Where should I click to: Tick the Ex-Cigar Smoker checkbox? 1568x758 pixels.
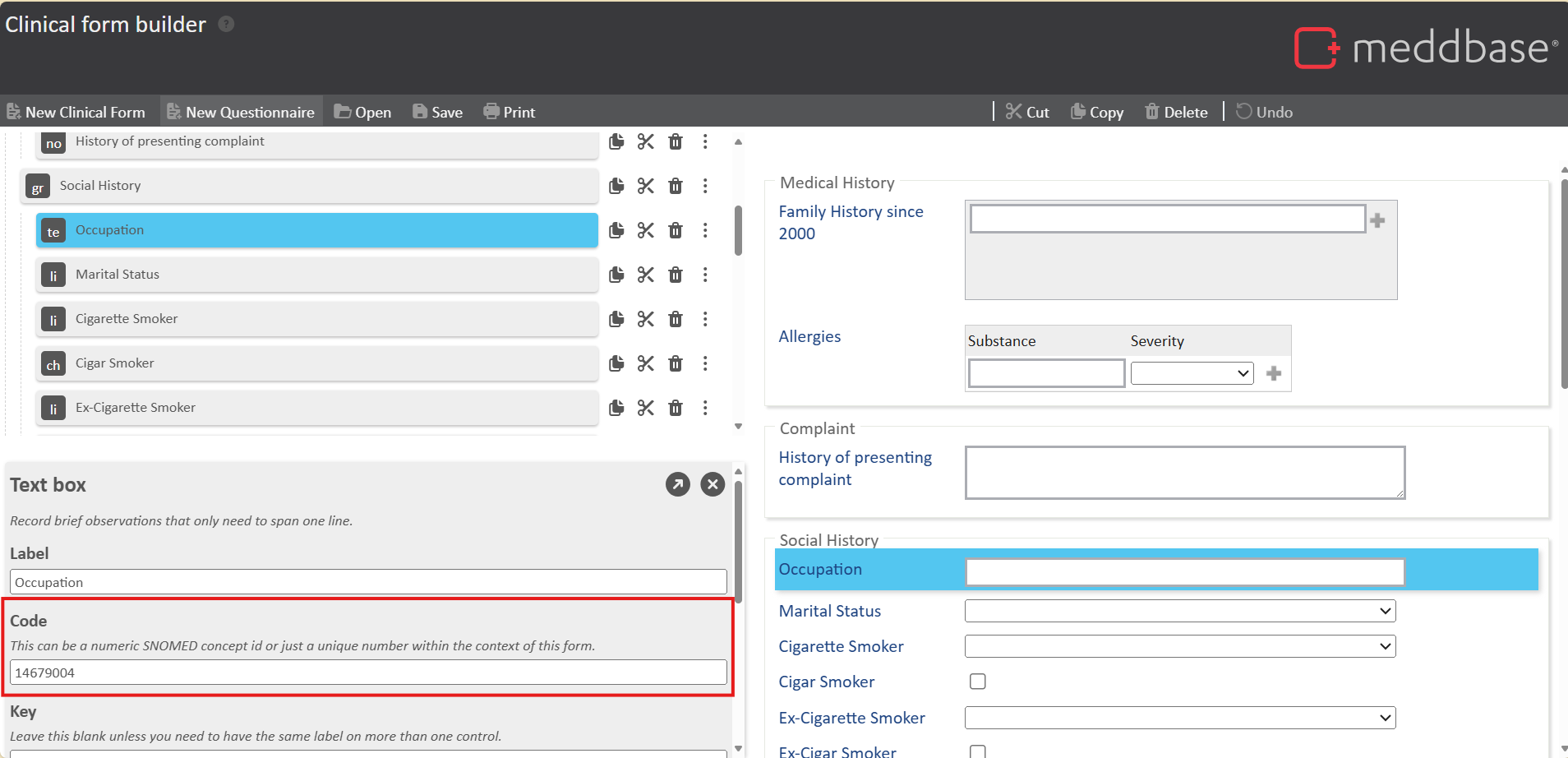[x=978, y=751]
